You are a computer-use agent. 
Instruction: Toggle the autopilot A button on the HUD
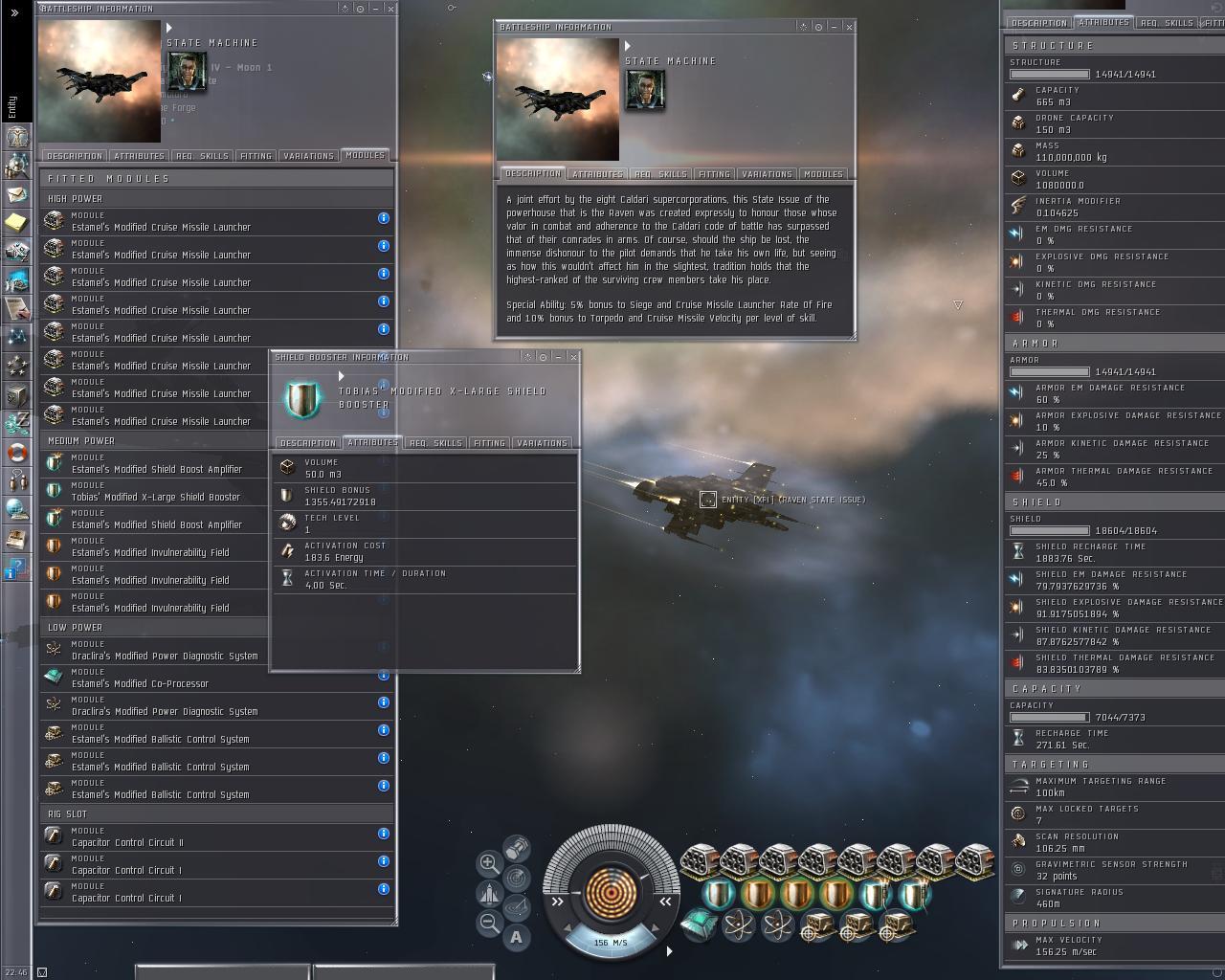tap(517, 937)
